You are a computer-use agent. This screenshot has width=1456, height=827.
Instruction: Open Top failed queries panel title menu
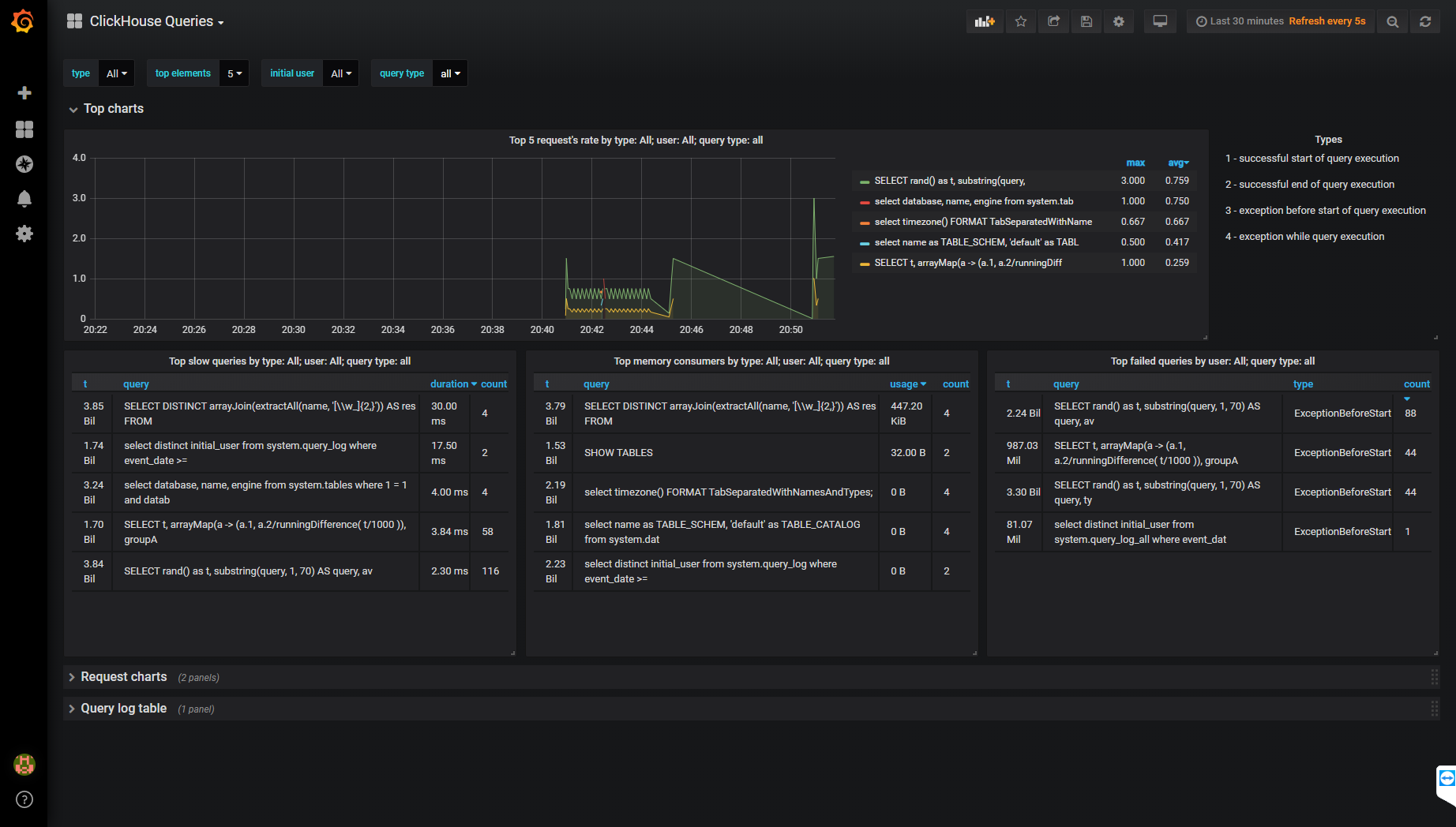point(1213,361)
